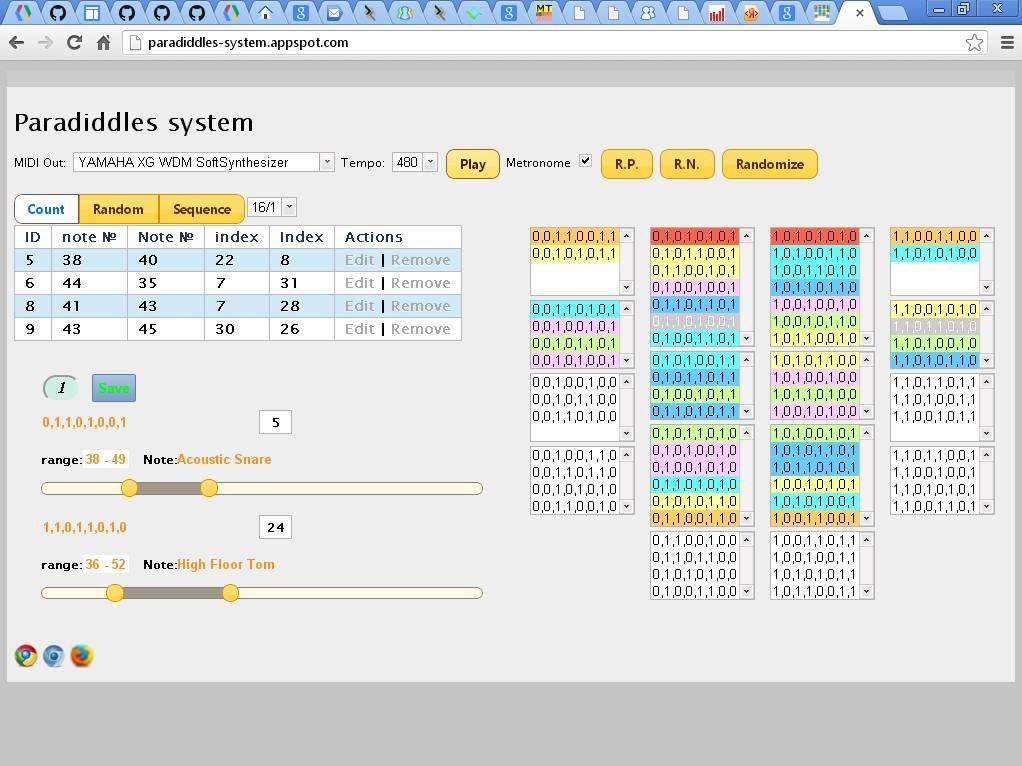Click the Chrome browser logo icon
The width and height of the screenshot is (1022, 766).
[26, 655]
